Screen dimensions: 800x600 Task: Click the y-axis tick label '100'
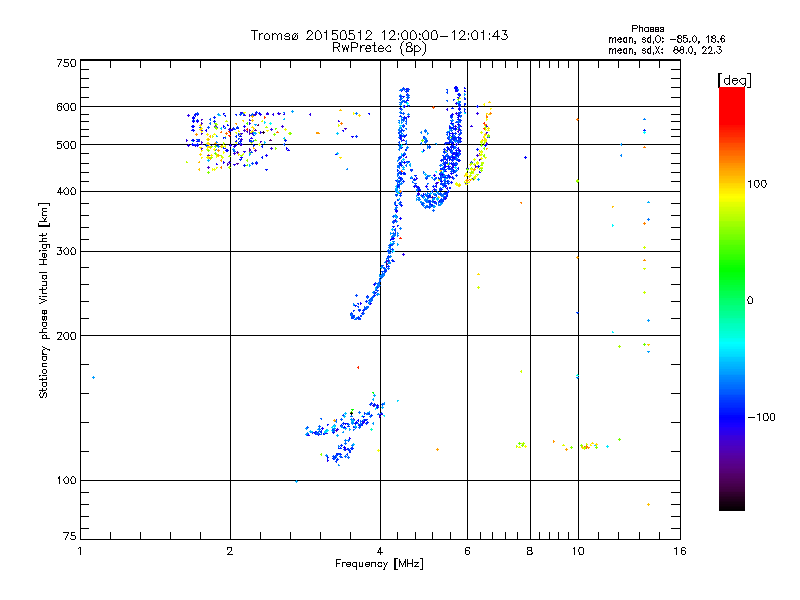click(x=67, y=480)
